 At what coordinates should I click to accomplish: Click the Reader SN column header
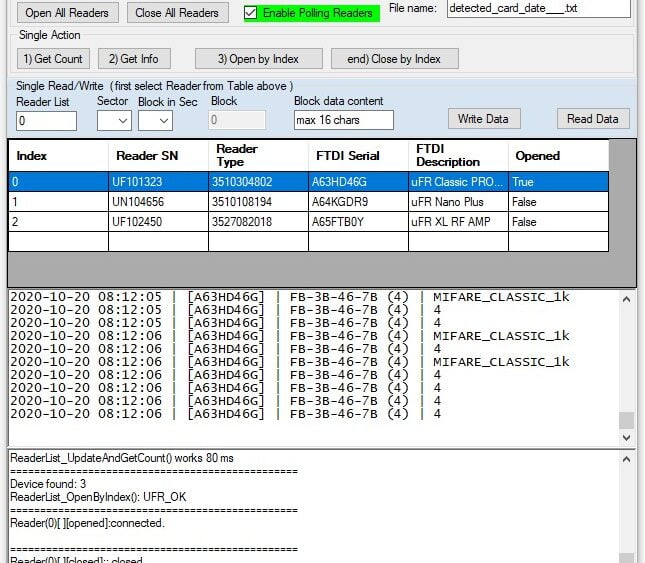158,156
